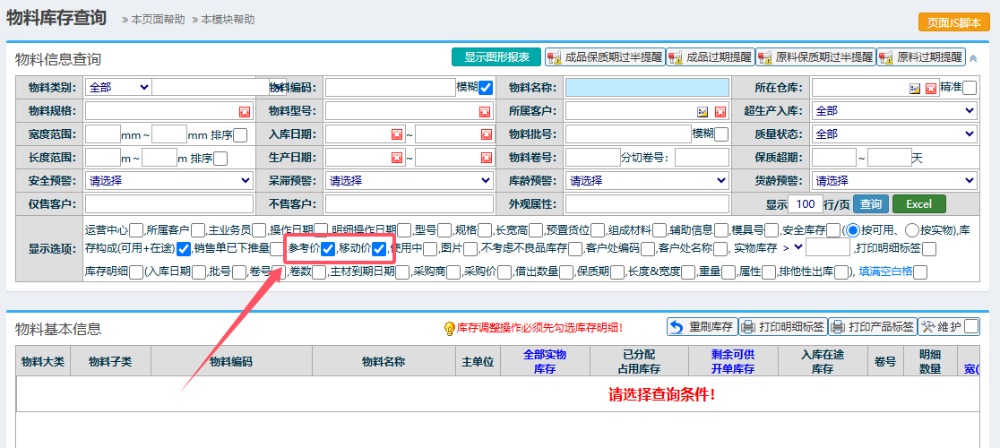Click the 维护 maintenance tool button
The height and width of the screenshot is (448, 1000).
[941, 327]
